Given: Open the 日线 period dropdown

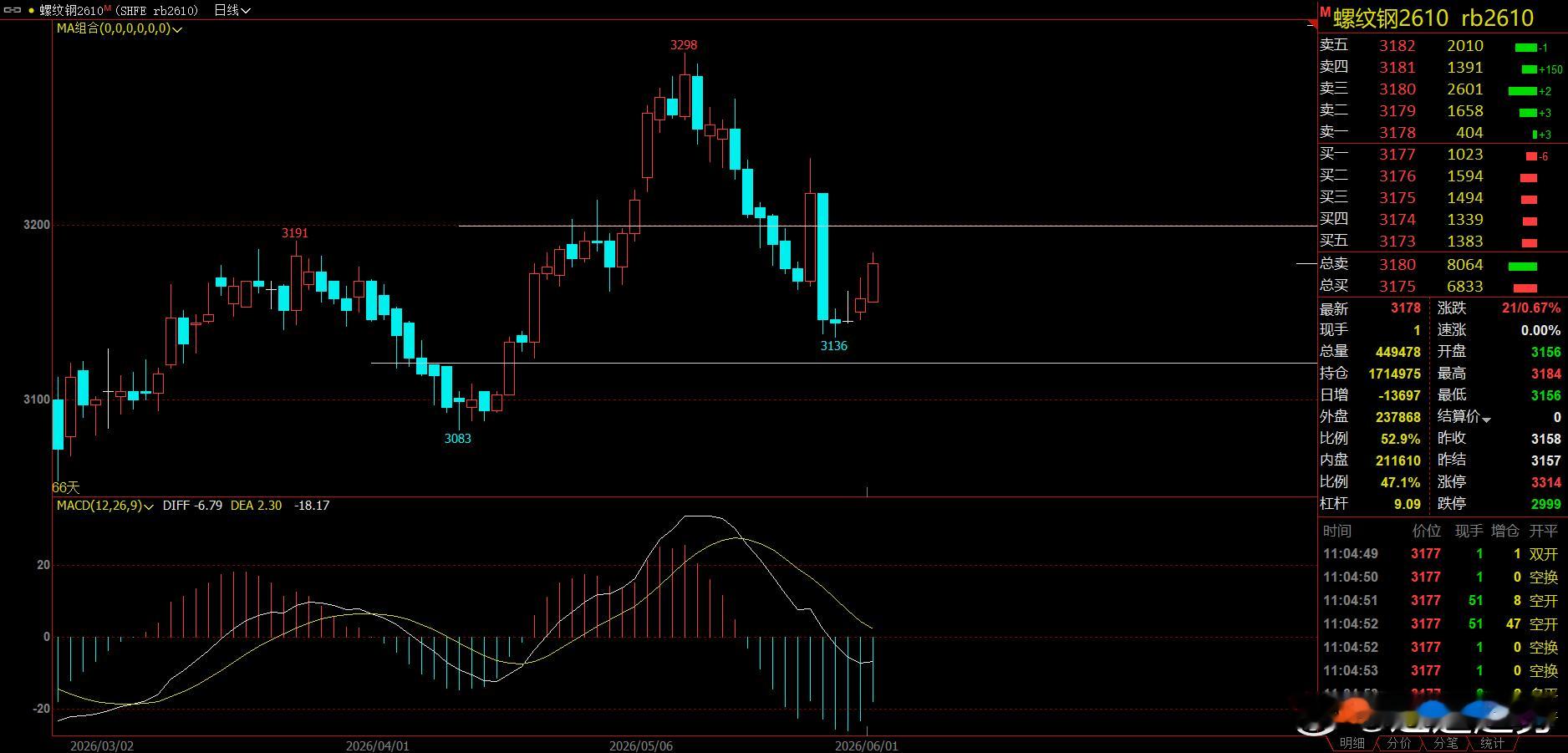Looking at the screenshot, I should pyautogui.click(x=232, y=10).
